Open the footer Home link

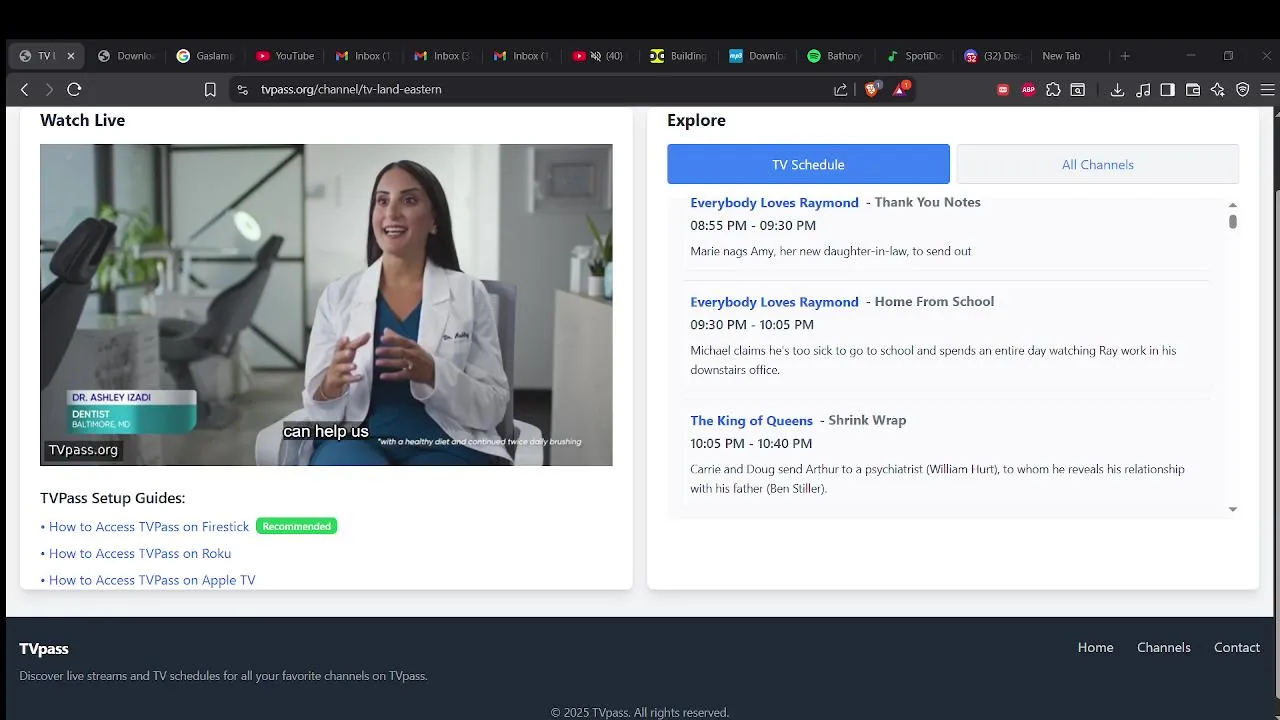pyautogui.click(x=1095, y=647)
